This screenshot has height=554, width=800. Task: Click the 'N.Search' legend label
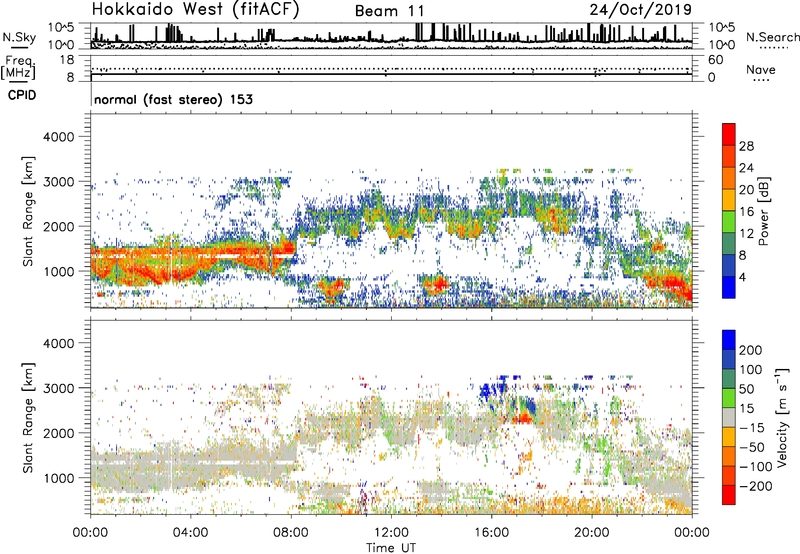[773, 37]
